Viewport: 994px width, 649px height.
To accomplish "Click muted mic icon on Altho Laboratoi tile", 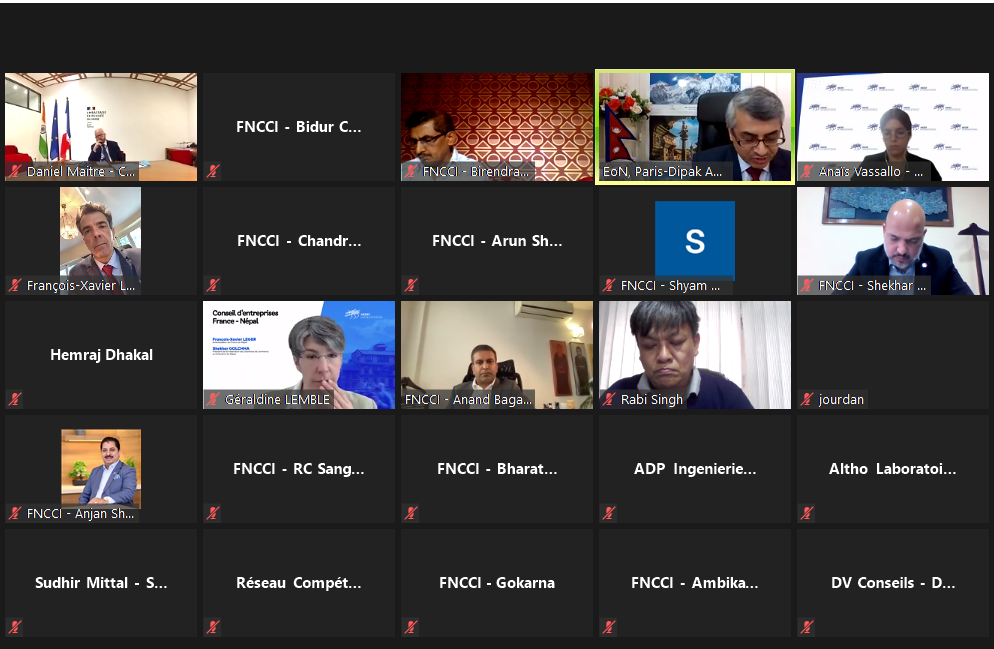I will coord(807,514).
